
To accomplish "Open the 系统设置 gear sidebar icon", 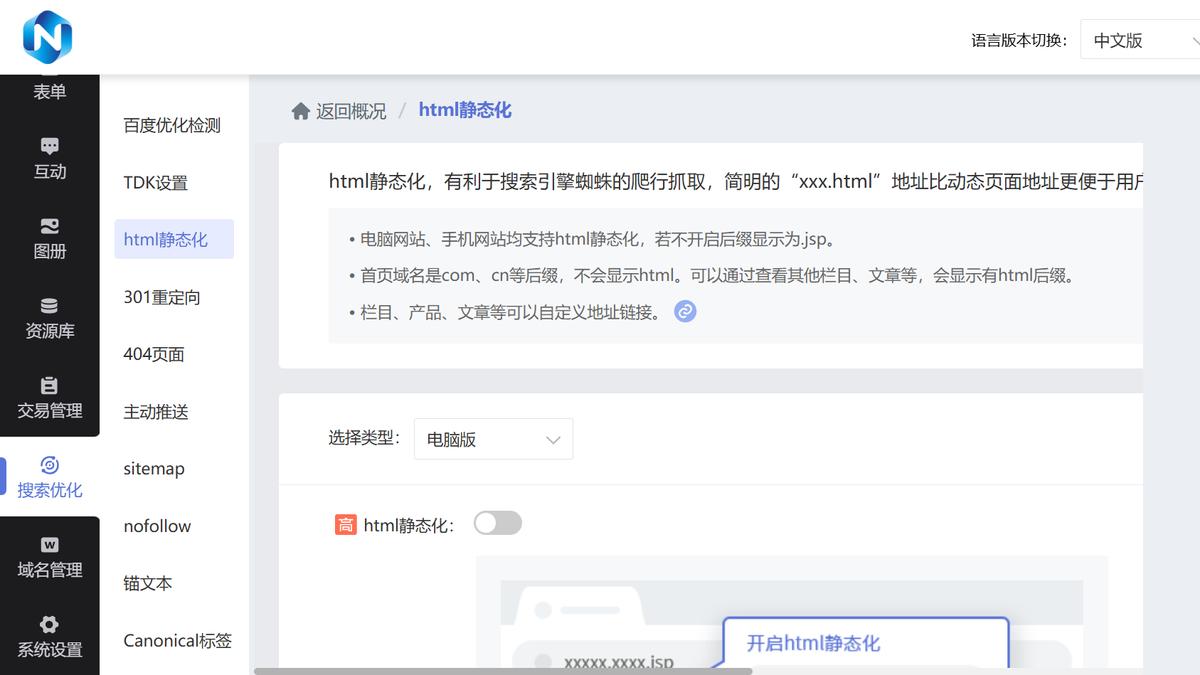I will coord(50,625).
